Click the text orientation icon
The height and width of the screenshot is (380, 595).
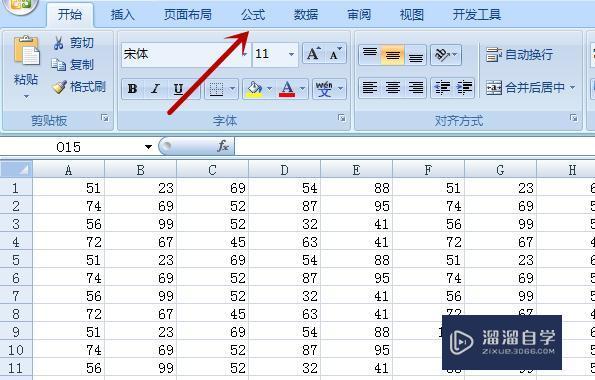click(441, 55)
